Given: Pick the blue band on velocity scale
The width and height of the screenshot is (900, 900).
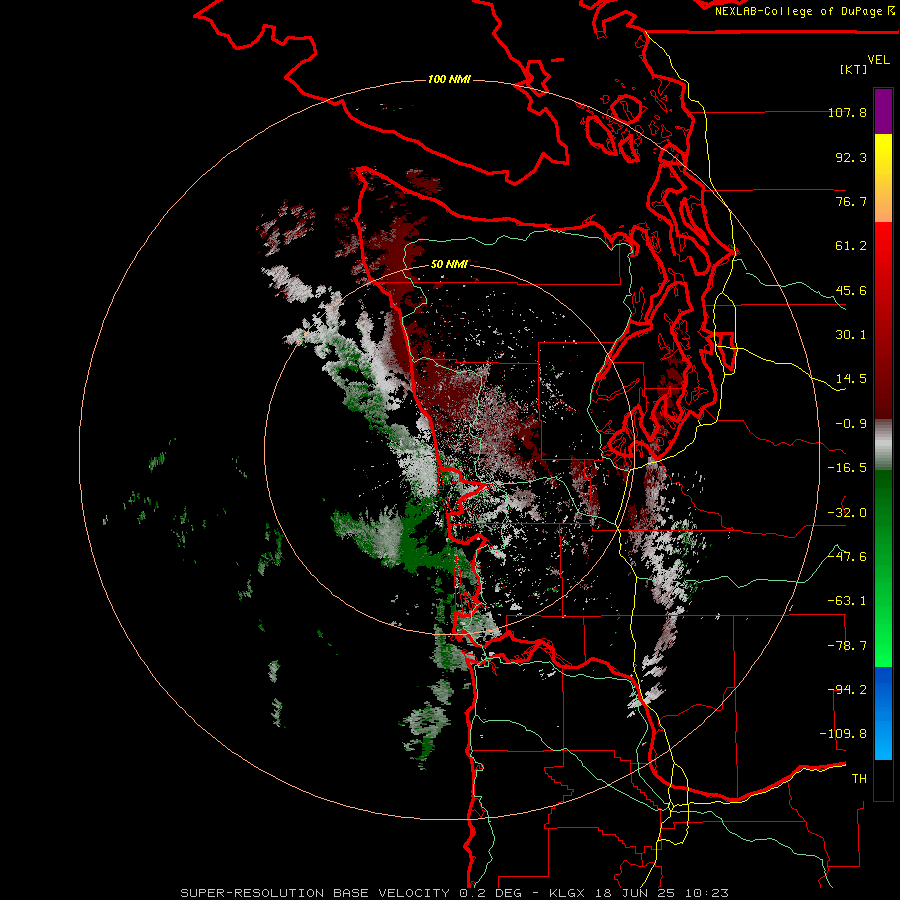Looking at the screenshot, I should click(x=883, y=713).
